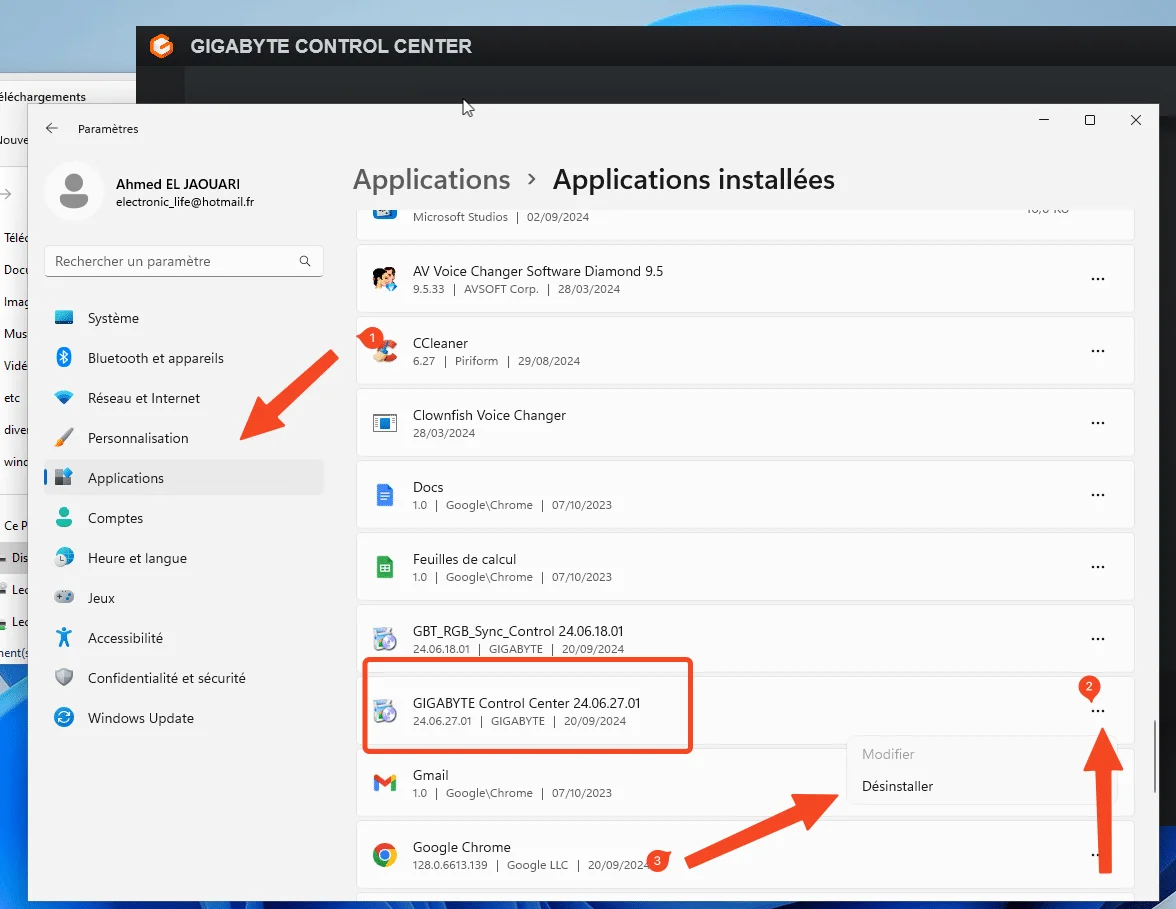
Task: Choose Désinstaller from the context menu
Action: (x=897, y=786)
